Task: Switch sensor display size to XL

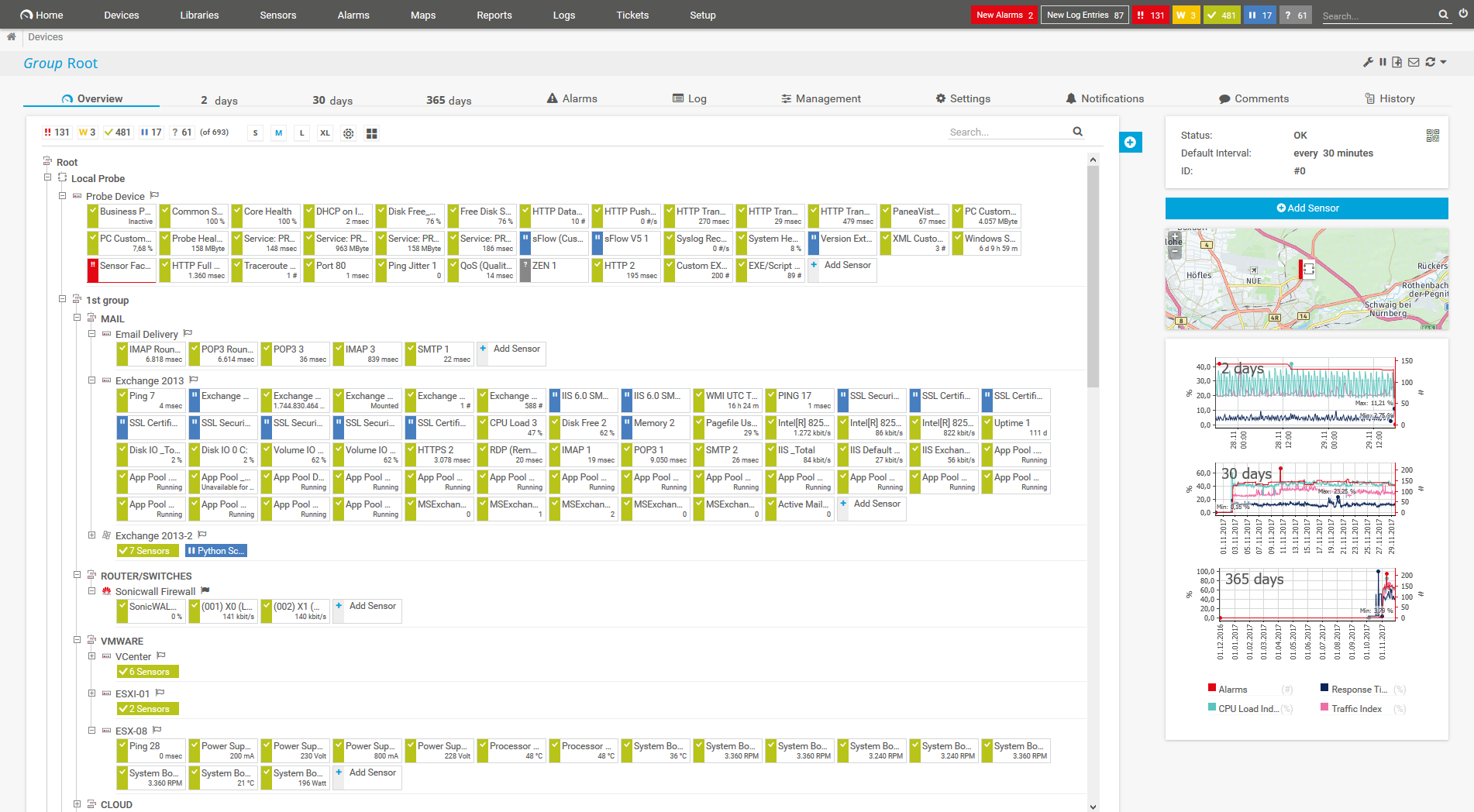Action: click(325, 132)
